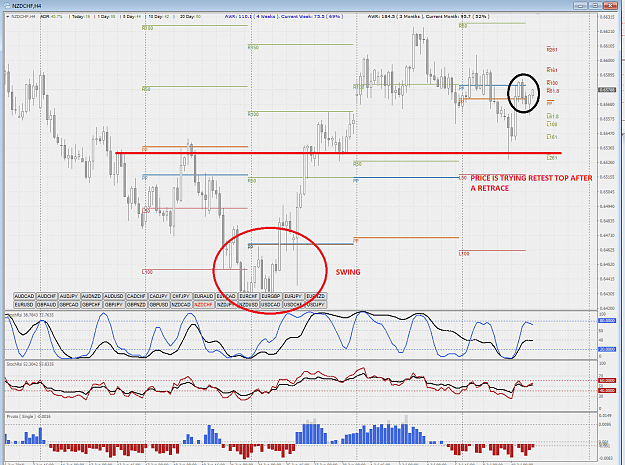Switch chart to EURUSD pair button
Image resolution: width=625 pixels, height=465 pixels.
tap(24, 305)
